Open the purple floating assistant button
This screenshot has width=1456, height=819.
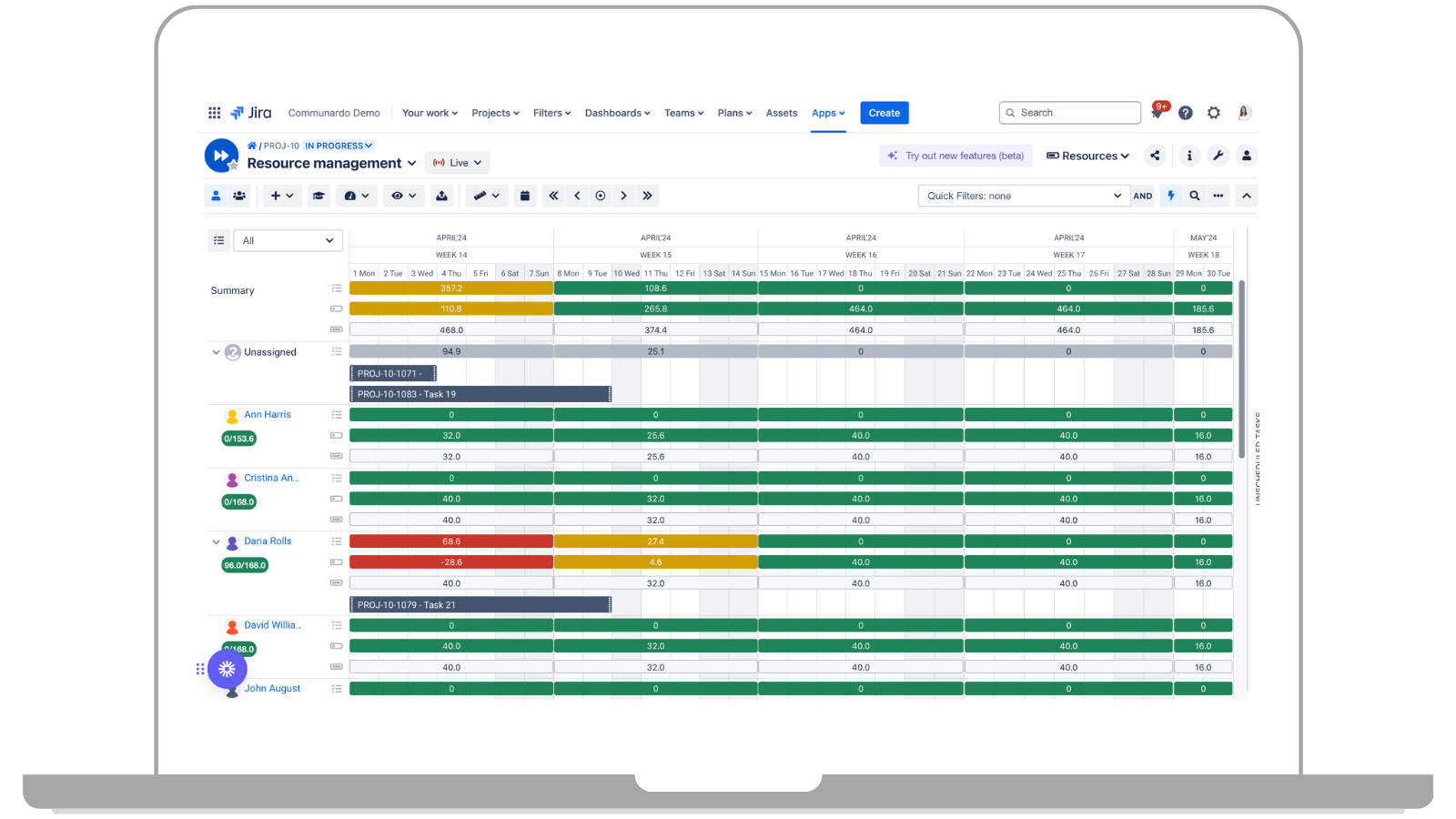pos(227,669)
